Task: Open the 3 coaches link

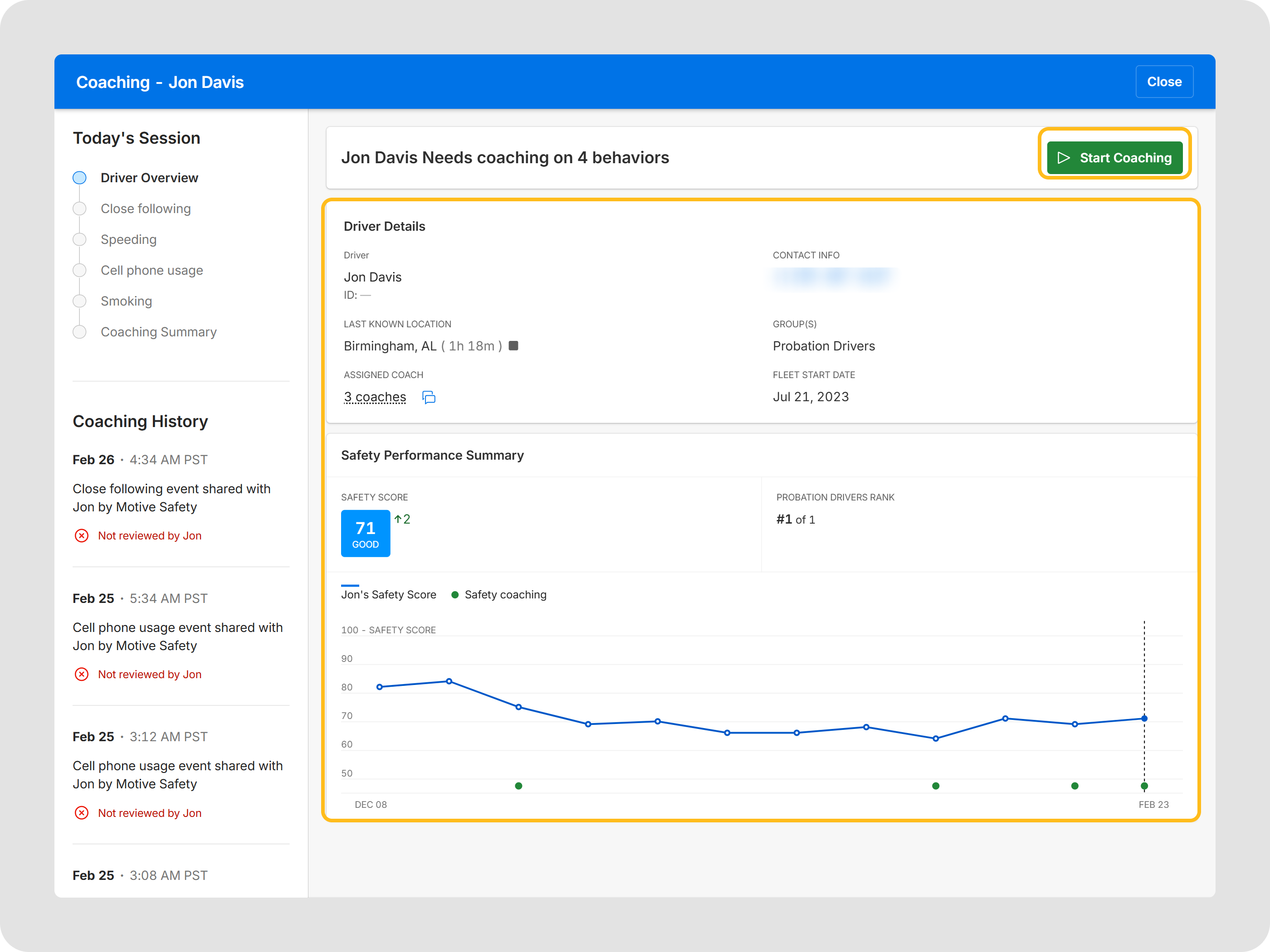Action: pyautogui.click(x=375, y=397)
